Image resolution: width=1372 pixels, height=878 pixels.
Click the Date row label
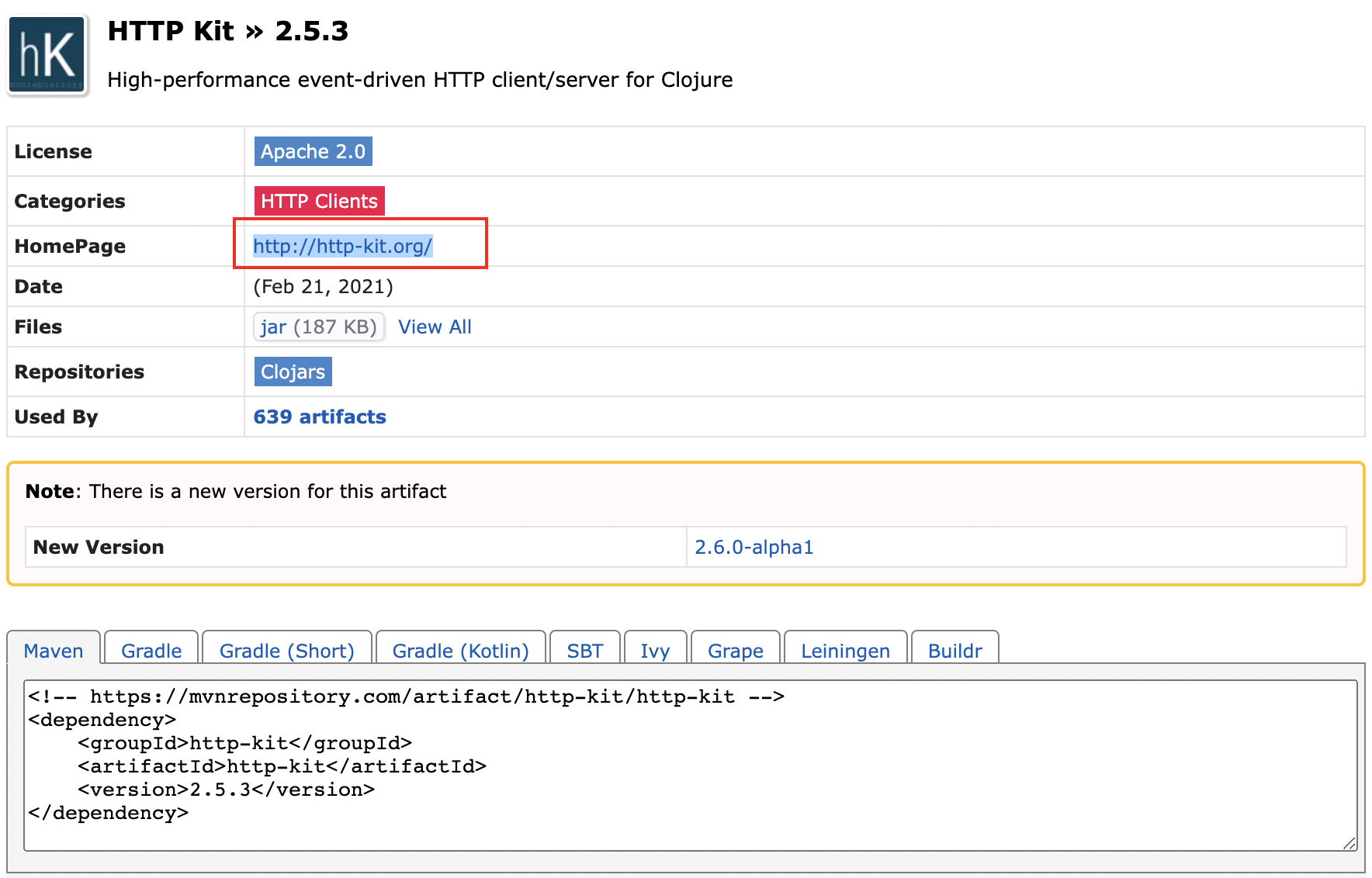click(39, 286)
